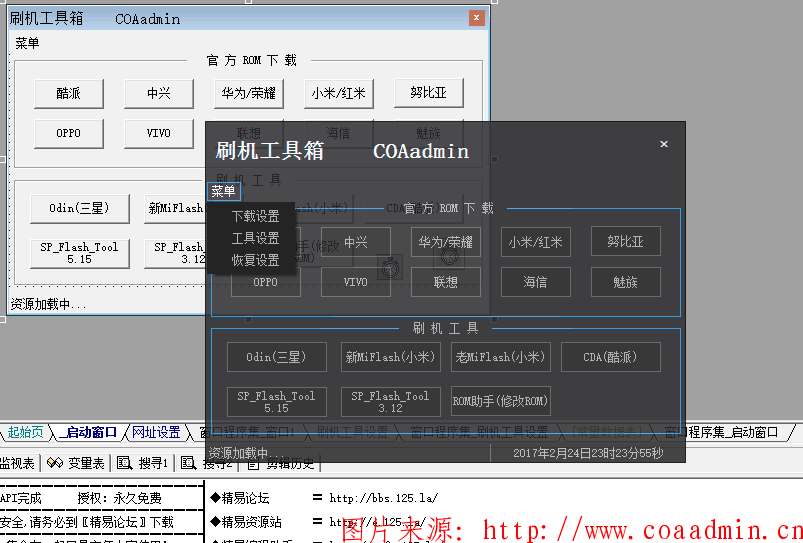Click the glasses icon of 变量表

click(x=55, y=464)
